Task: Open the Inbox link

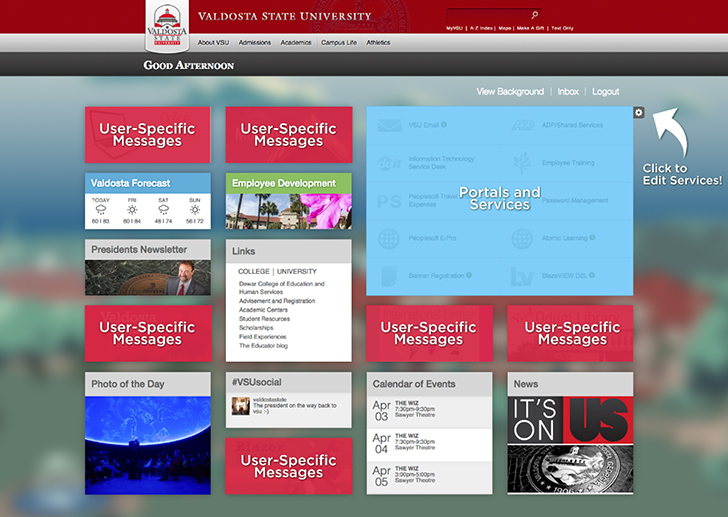Action: click(x=568, y=91)
